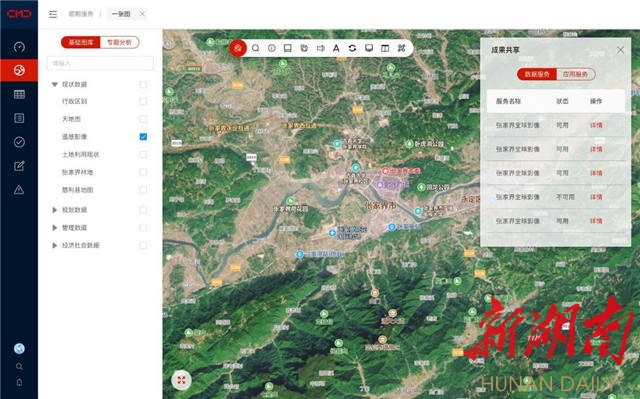
Task: Click the refresh arrows icon in map toolbar
Action: [x=352, y=48]
